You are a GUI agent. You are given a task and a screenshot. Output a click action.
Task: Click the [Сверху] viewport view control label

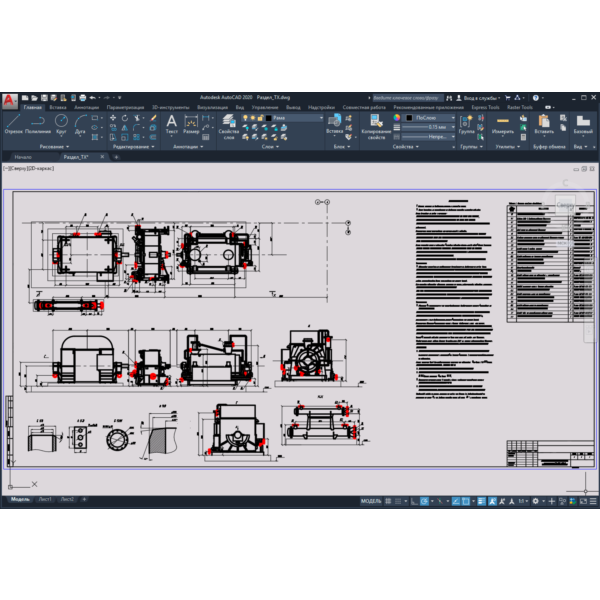pos(18,168)
